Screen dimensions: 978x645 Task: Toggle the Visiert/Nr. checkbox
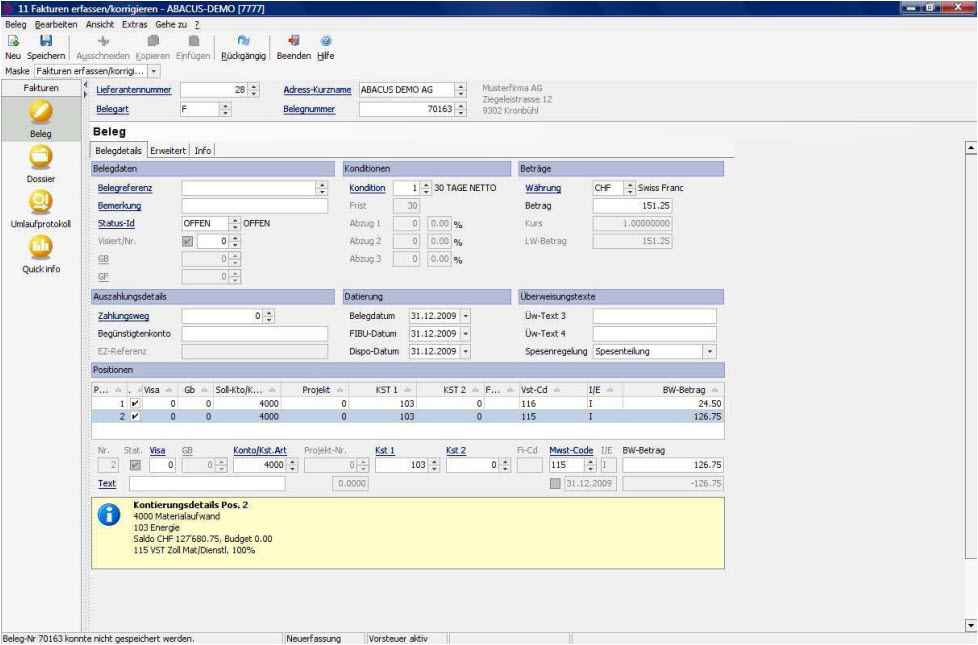(187, 241)
